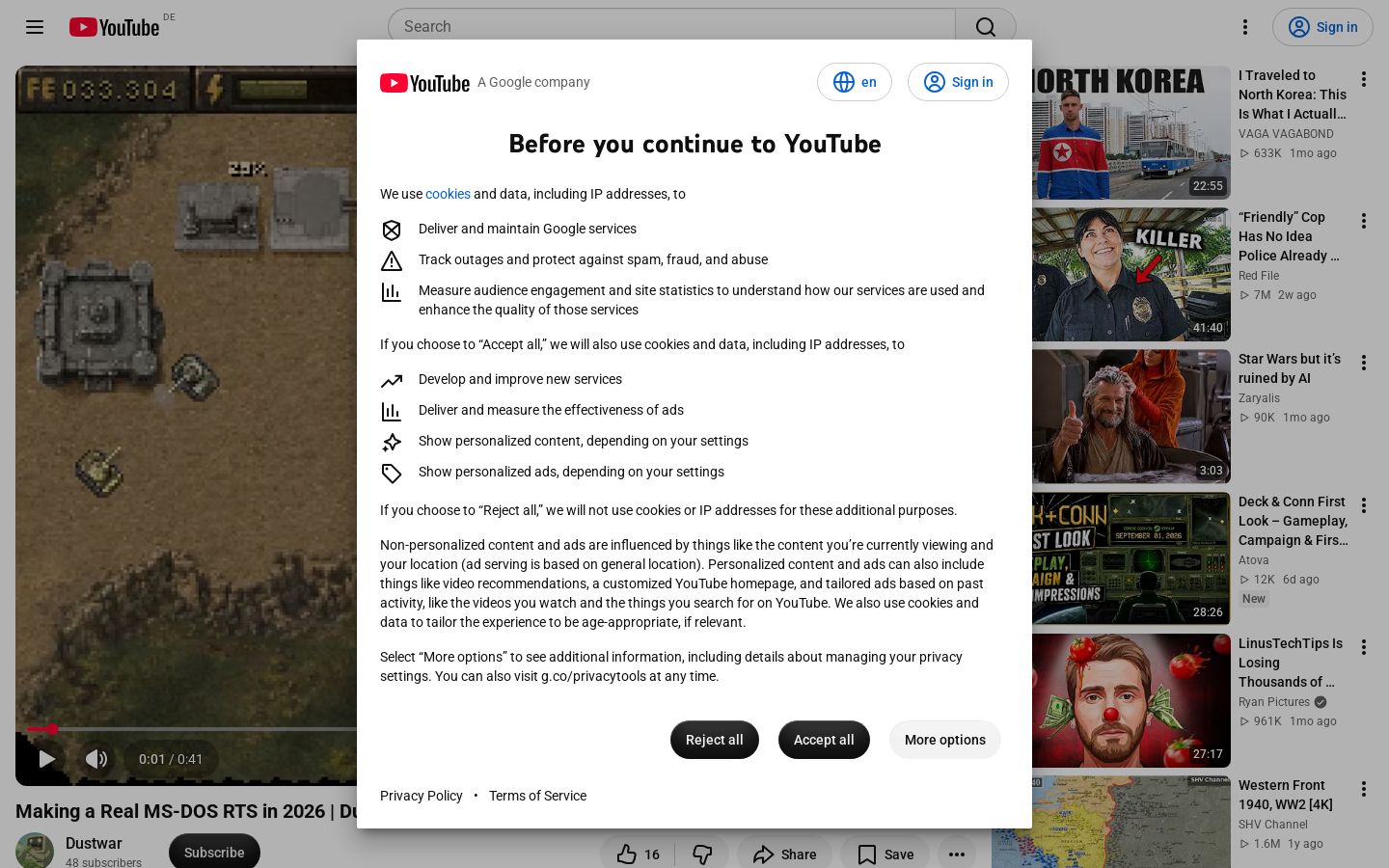Visit the Atova channel
Image resolution: width=1389 pixels, height=868 pixels.
coord(1254,560)
